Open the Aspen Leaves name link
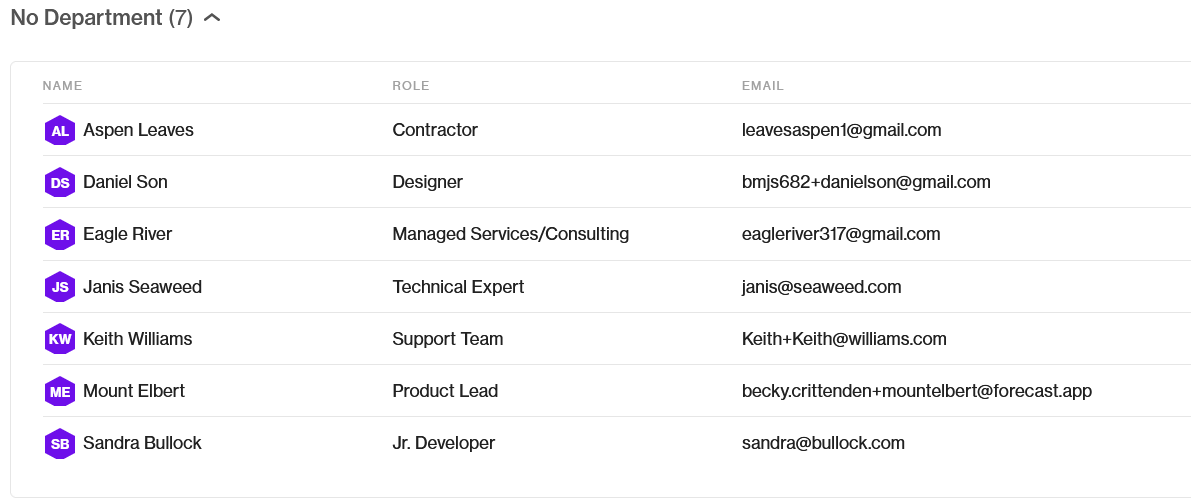The height and width of the screenshot is (498, 1191). 138,130
